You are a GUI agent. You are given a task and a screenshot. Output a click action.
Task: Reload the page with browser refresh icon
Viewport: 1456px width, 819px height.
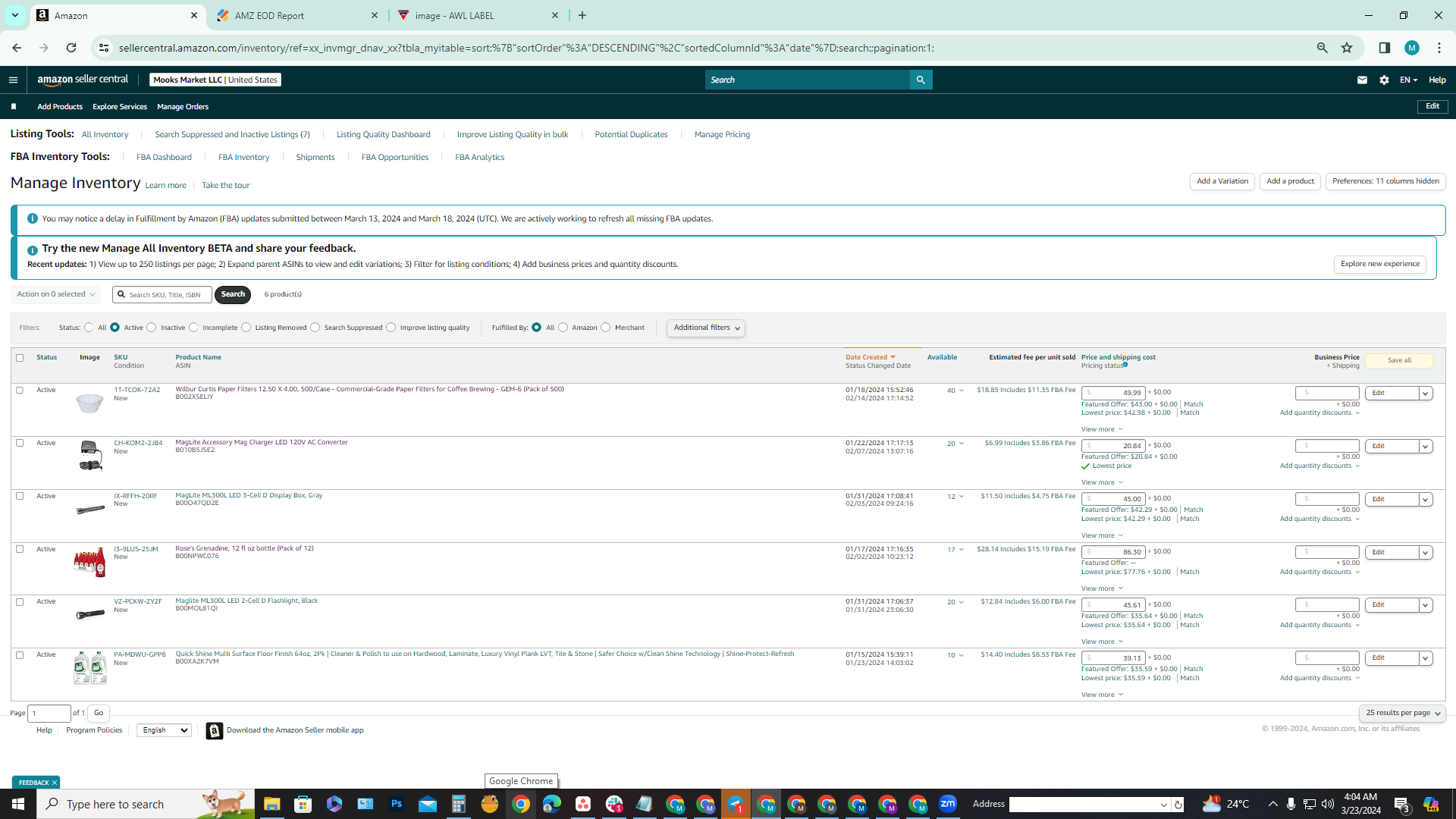71,48
